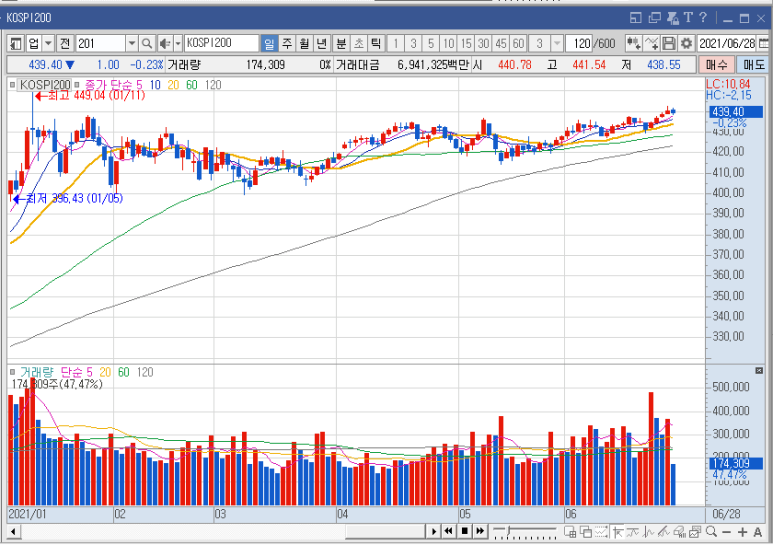The width and height of the screenshot is (773, 545).
Task: Select the minute (분) period button
Action: pyautogui.click(x=341, y=44)
